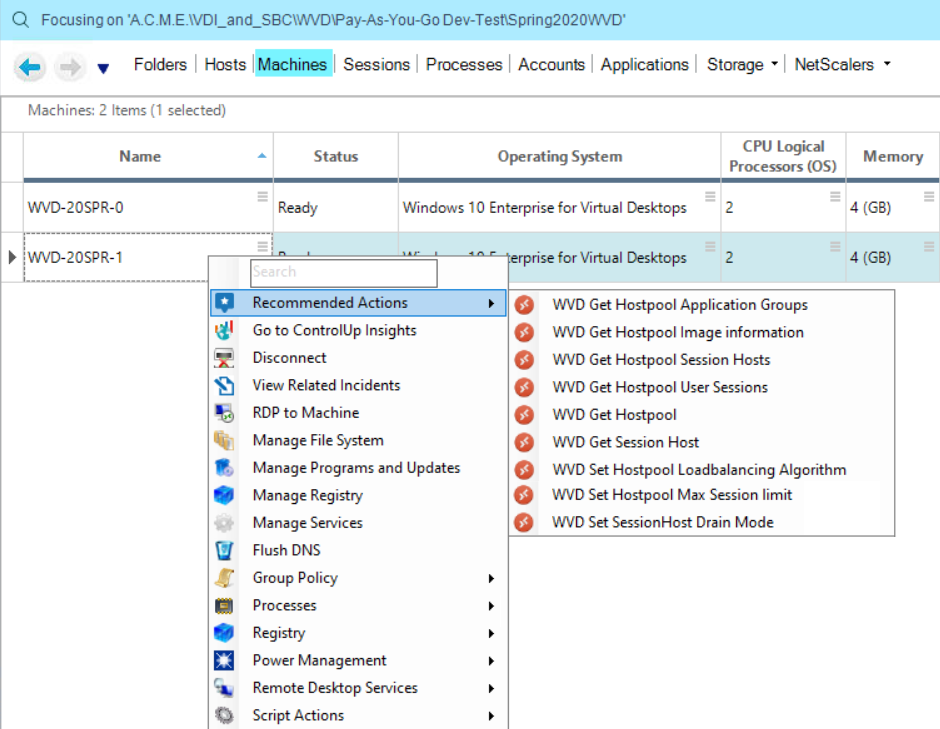Expand the Power Management submenu arrow

tap(491, 661)
